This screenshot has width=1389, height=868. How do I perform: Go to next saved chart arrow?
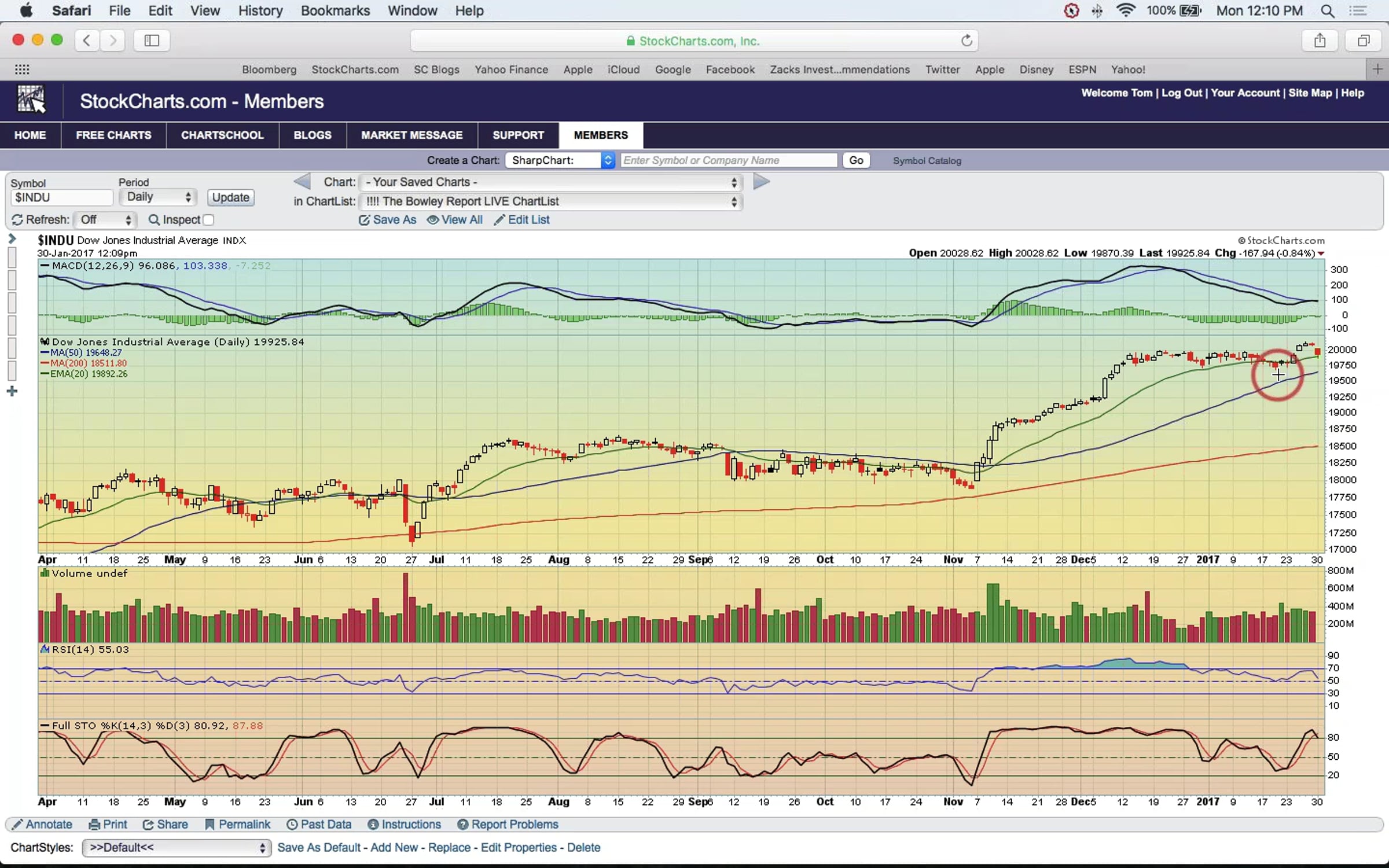coord(762,182)
